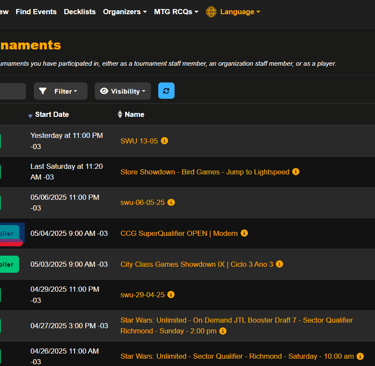This screenshot has height=366, width=375.
Task: Click date Yesterday at 11:00 PM -03
Action: click(67, 141)
